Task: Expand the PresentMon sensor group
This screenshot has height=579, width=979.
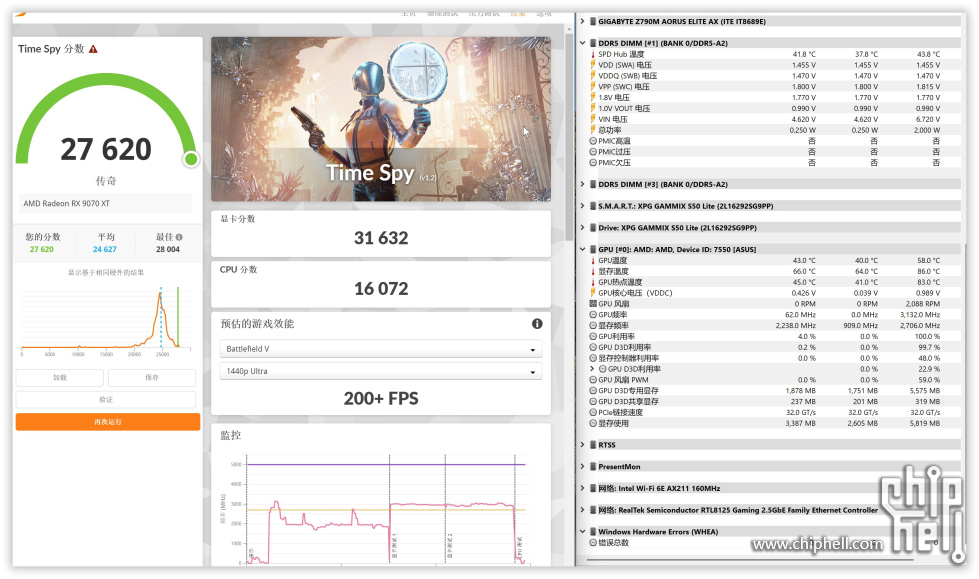Action: click(x=583, y=467)
